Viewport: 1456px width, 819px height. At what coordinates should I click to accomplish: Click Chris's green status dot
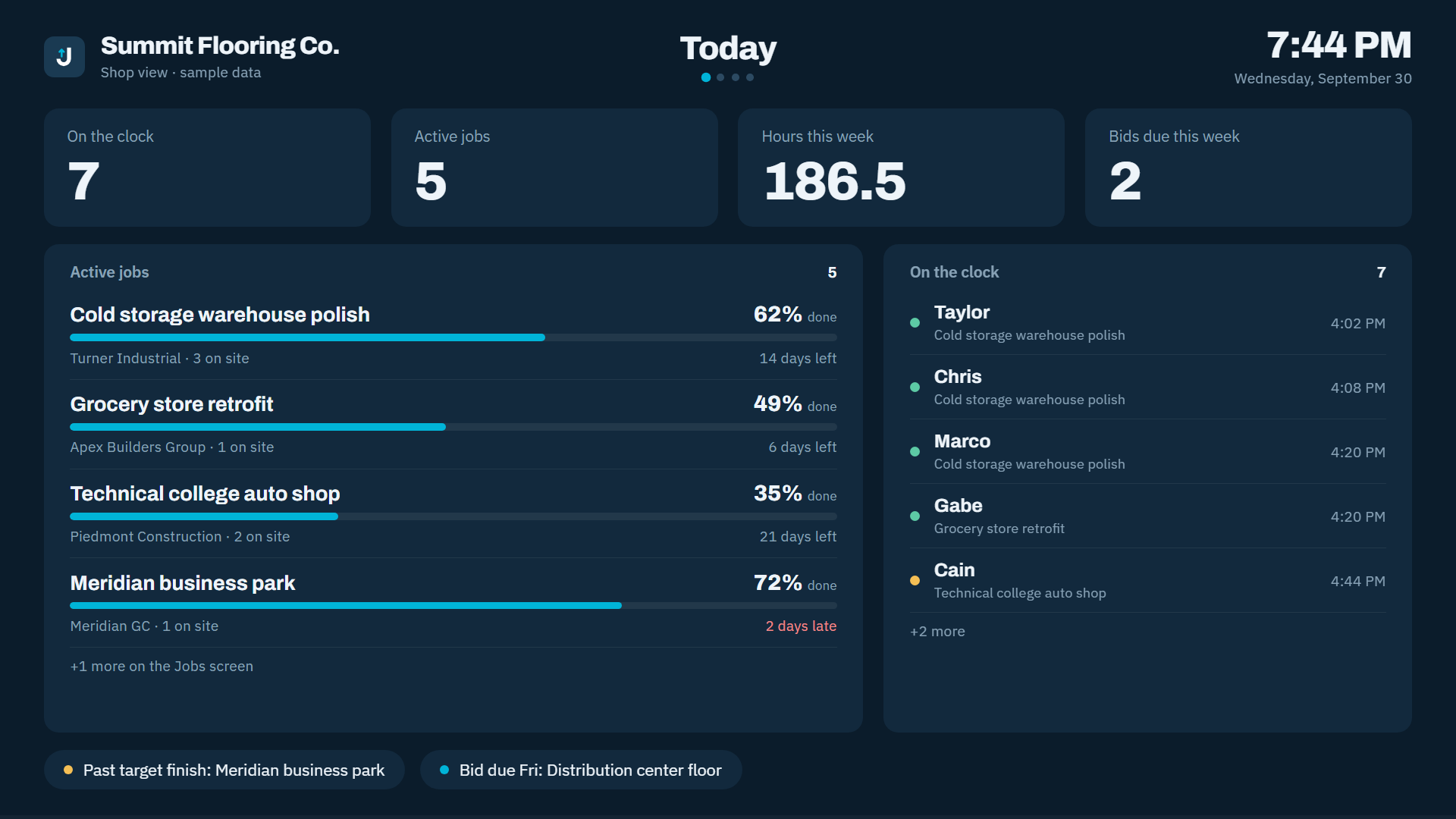point(915,388)
